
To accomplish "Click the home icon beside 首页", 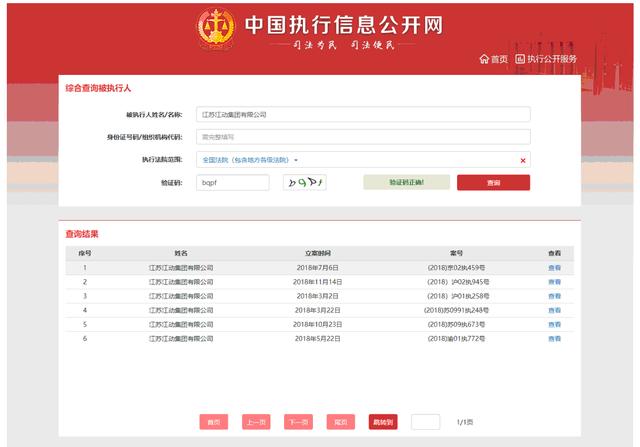I will pyautogui.click(x=484, y=59).
